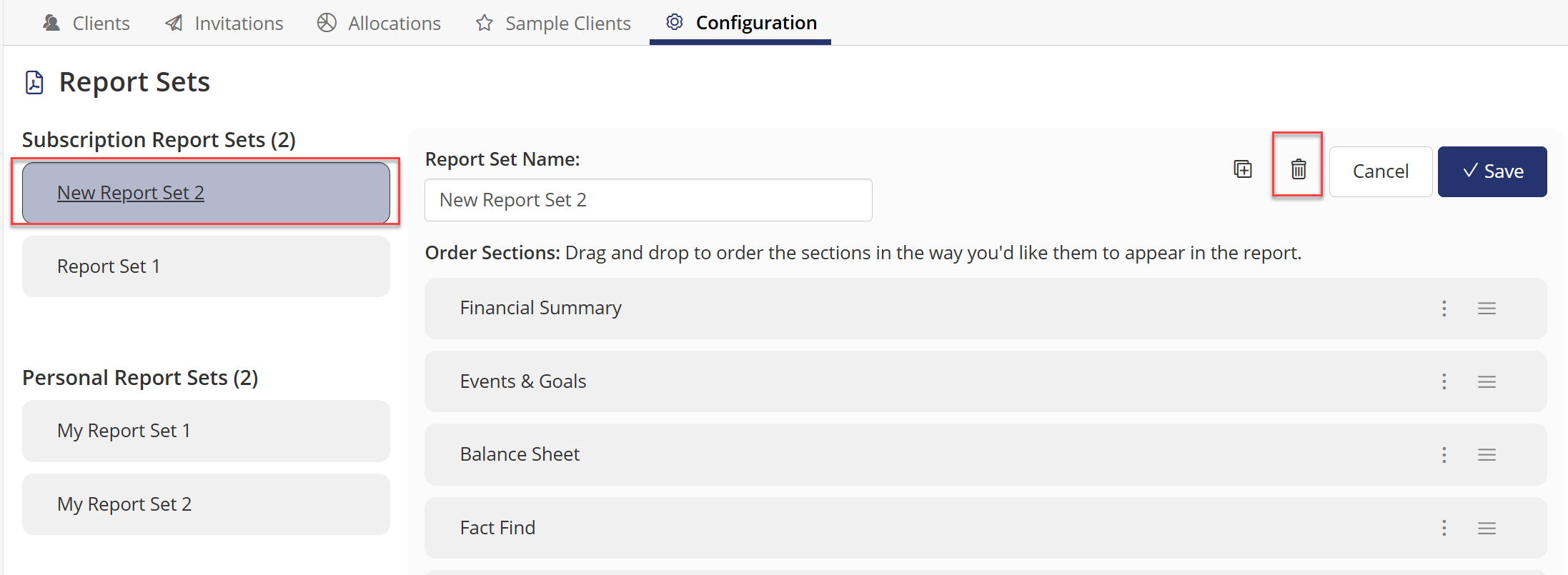Click the Report Set Name field
This screenshot has width=1568, height=575.
[x=648, y=200]
